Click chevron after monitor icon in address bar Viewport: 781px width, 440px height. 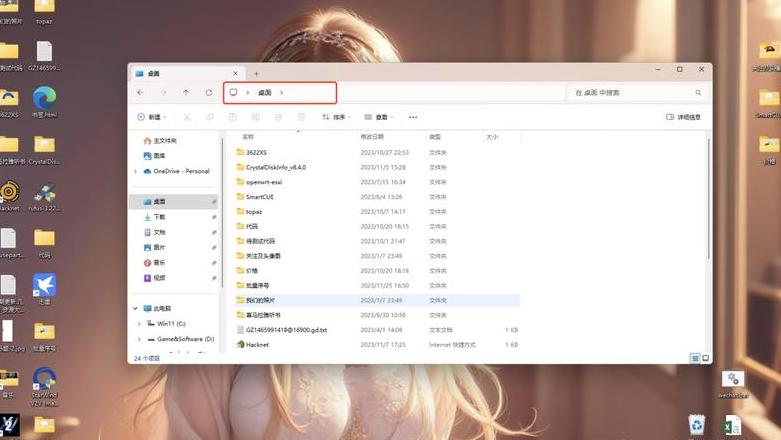pyautogui.click(x=248, y=93)
